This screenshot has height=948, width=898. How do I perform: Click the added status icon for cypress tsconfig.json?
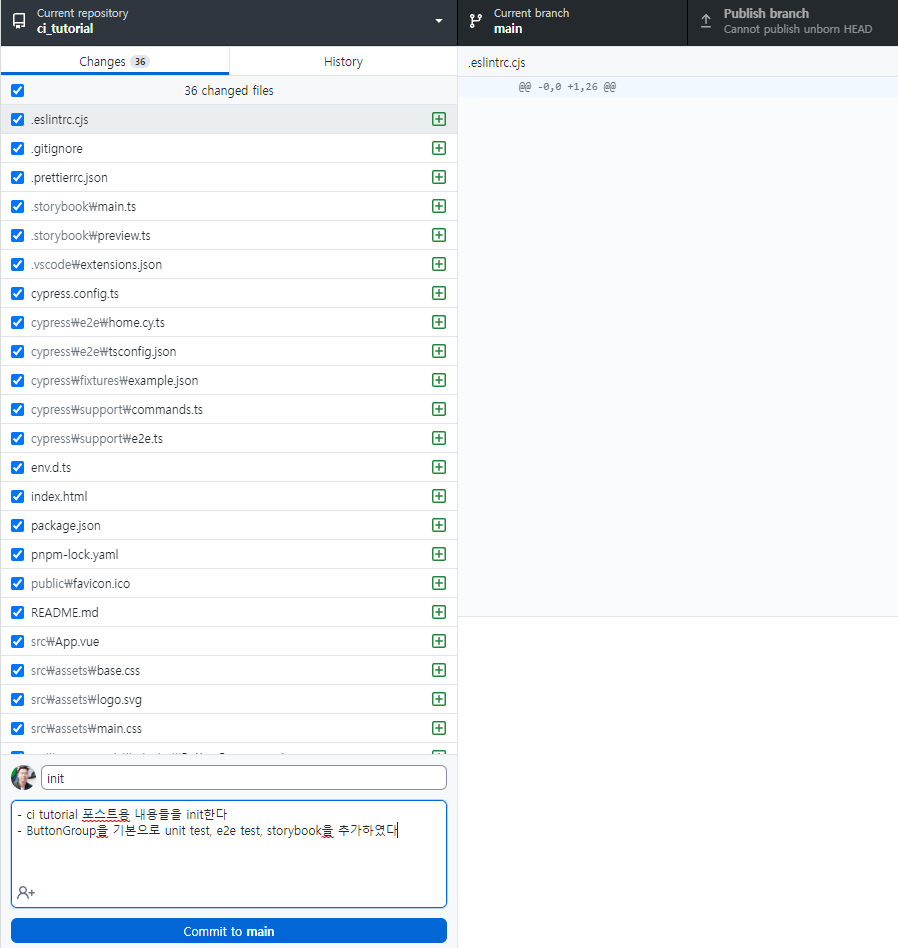439,351
